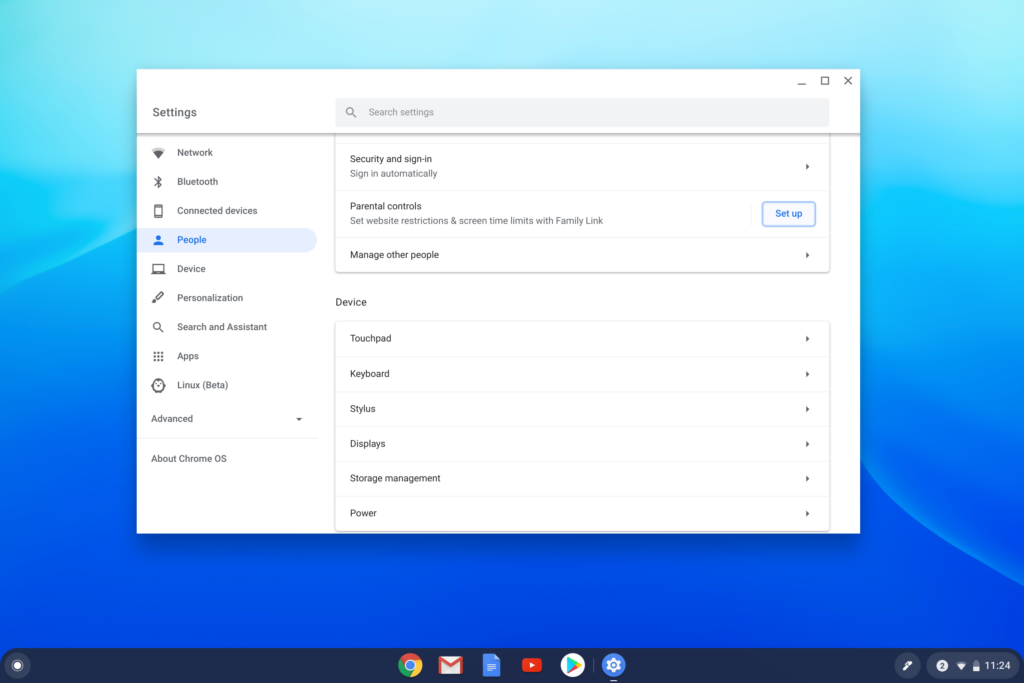The width and height of the screenshot is (1024, 683).
Task: Click the Parental controls title text
Action: click(385, 206)
